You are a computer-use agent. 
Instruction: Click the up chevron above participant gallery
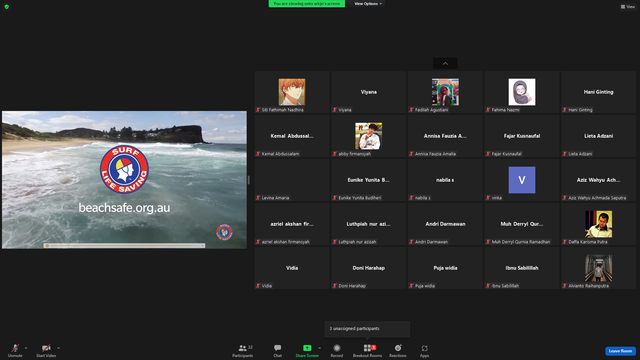point(445,64)
